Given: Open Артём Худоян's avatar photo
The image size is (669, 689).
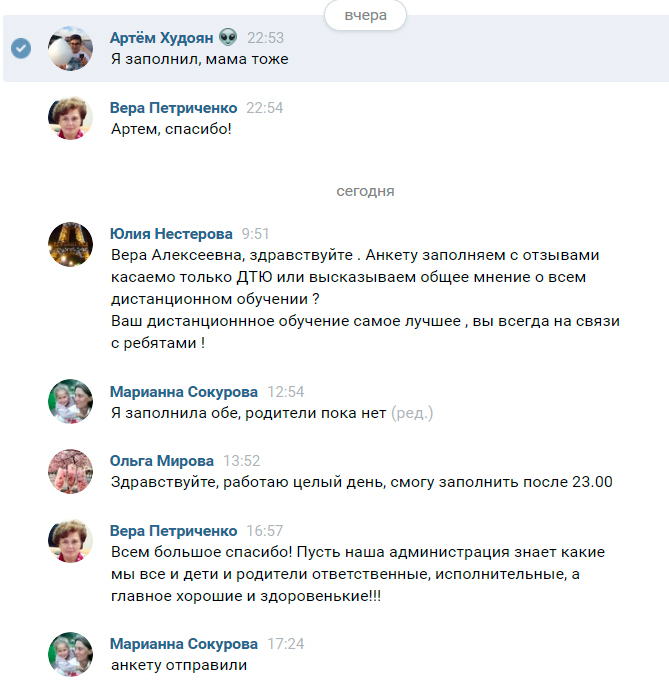Looking at the screenshot, I should click(70, 48).
